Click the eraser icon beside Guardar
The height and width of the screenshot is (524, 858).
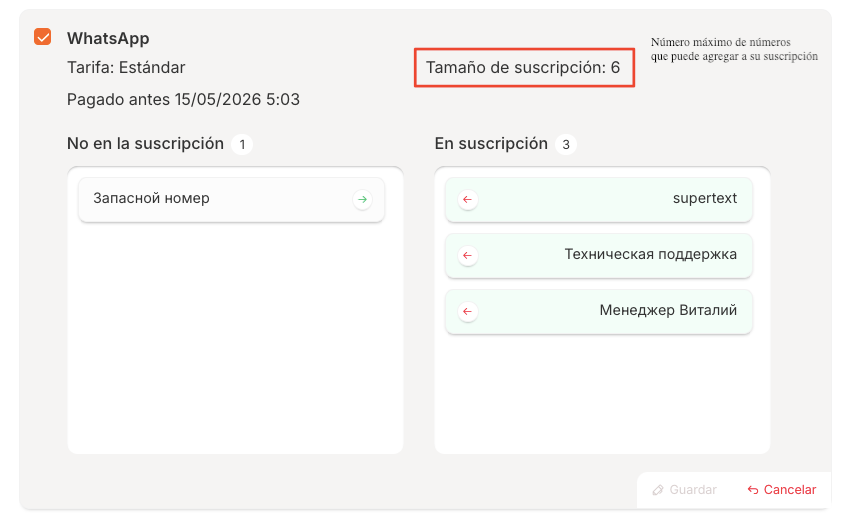point(657,490)
